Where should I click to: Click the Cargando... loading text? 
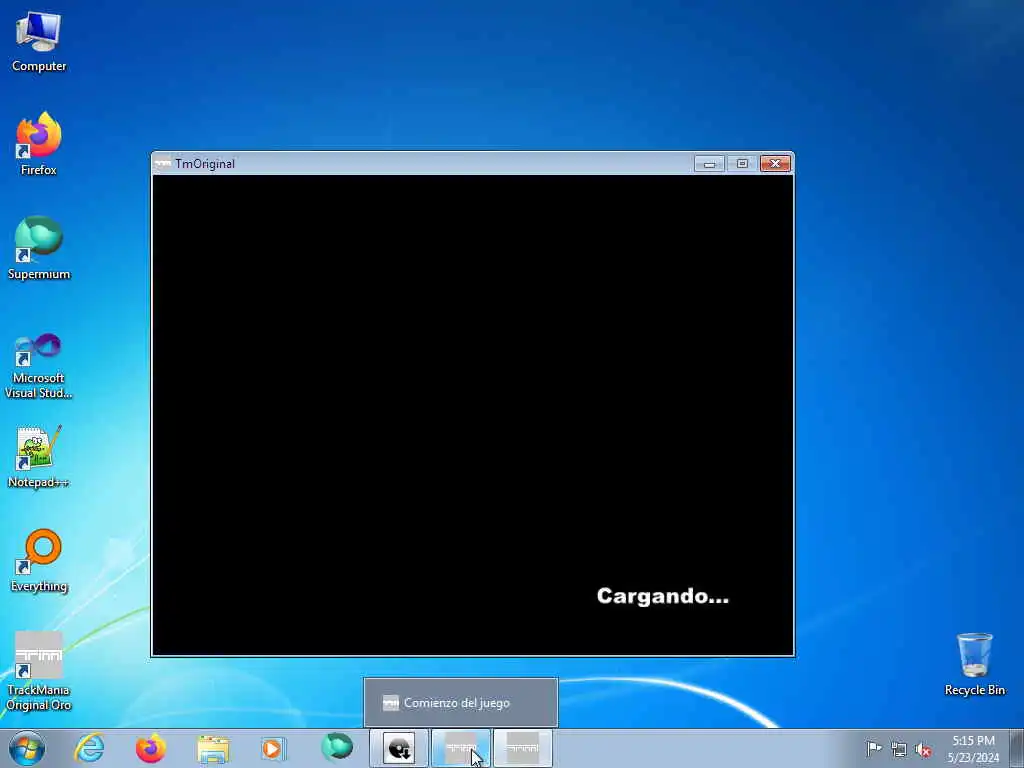(x=662, y=596)
